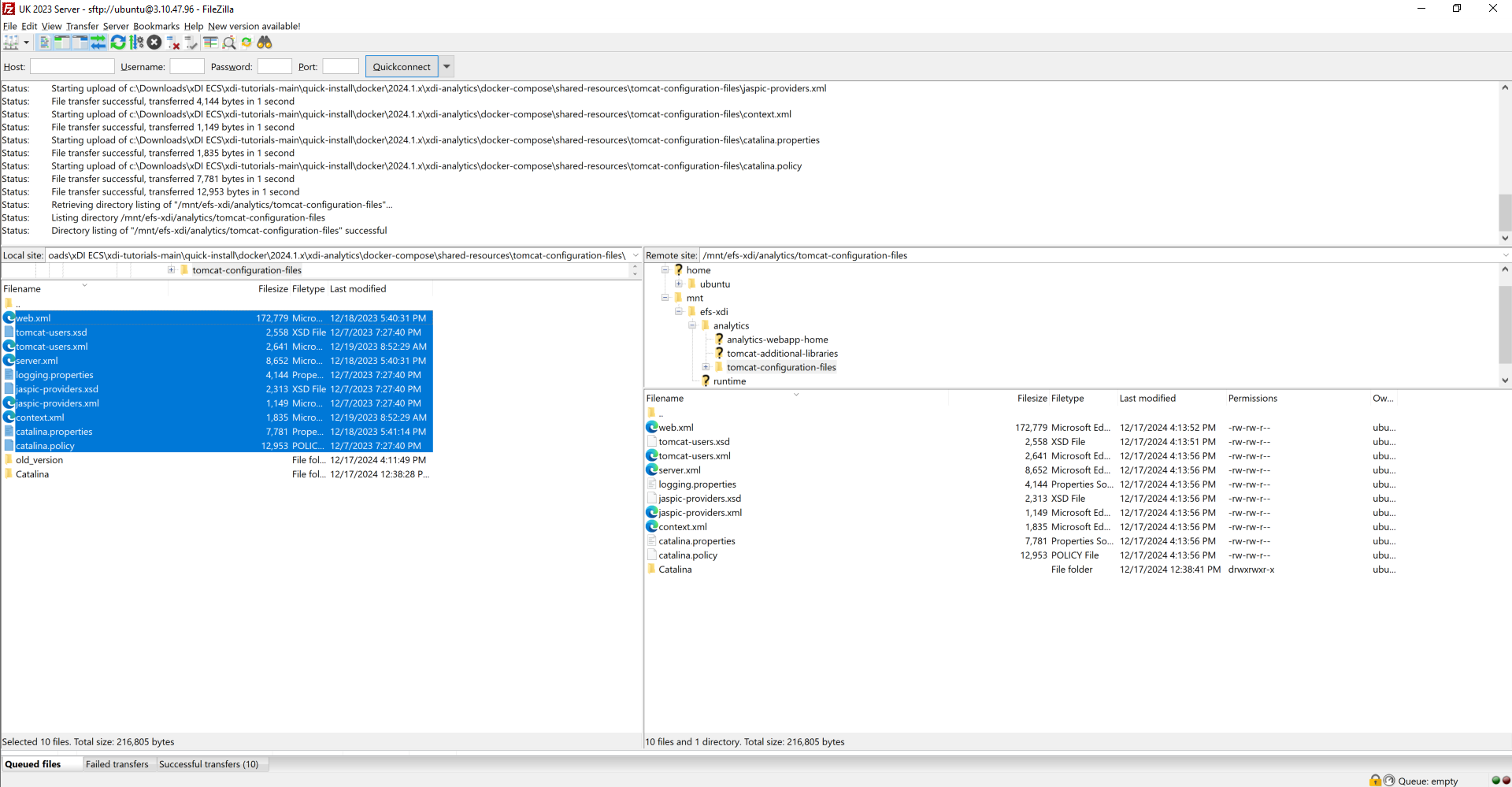The width and height of the screenshot is (1512, 787).
Task: Collapse the efs-xdi node in remote tree
Action: point(679,311)
